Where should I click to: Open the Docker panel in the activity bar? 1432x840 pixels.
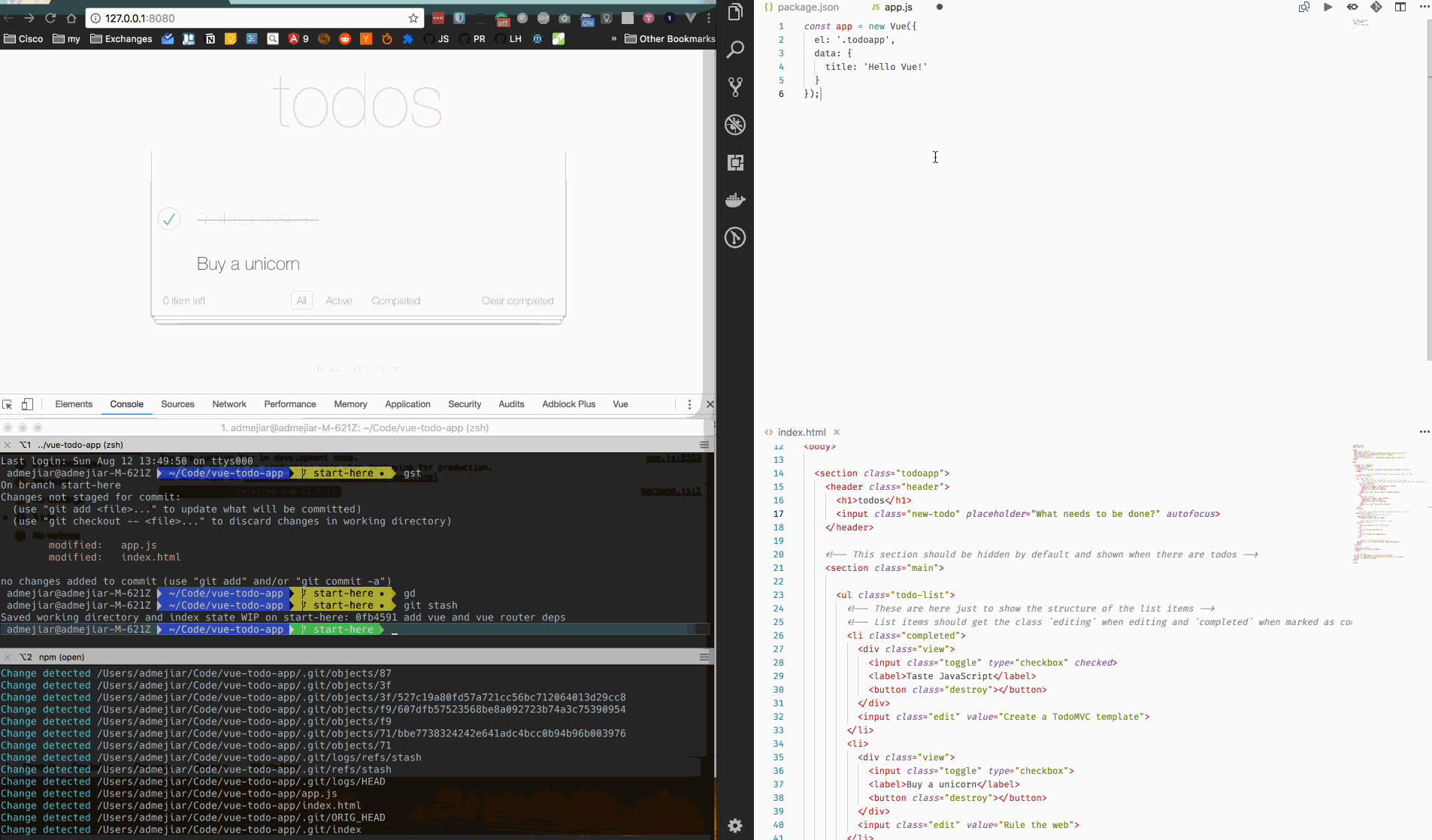tap(735, 200)
